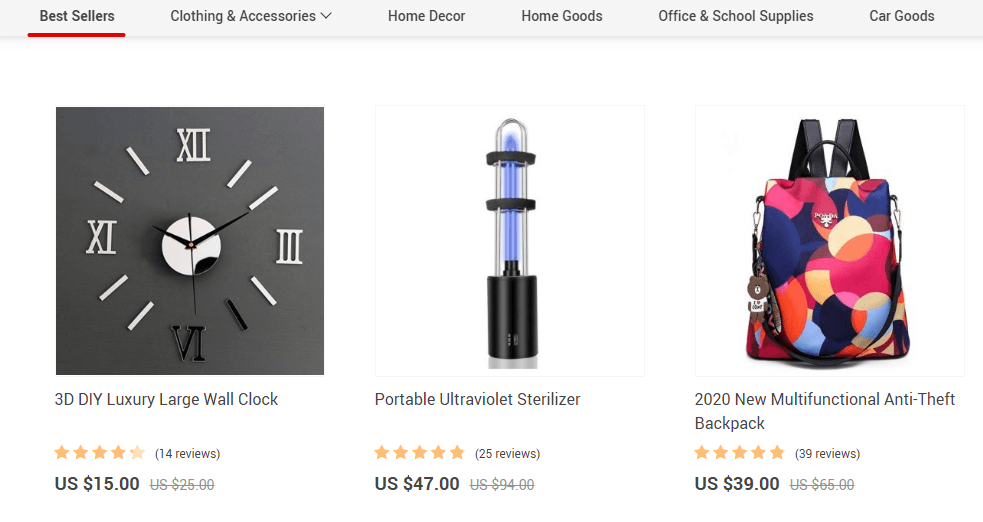Open 2020 New Multifunctional Anti-Theft Backpack link
Screen dimensions: 983x522
point(824,411)
